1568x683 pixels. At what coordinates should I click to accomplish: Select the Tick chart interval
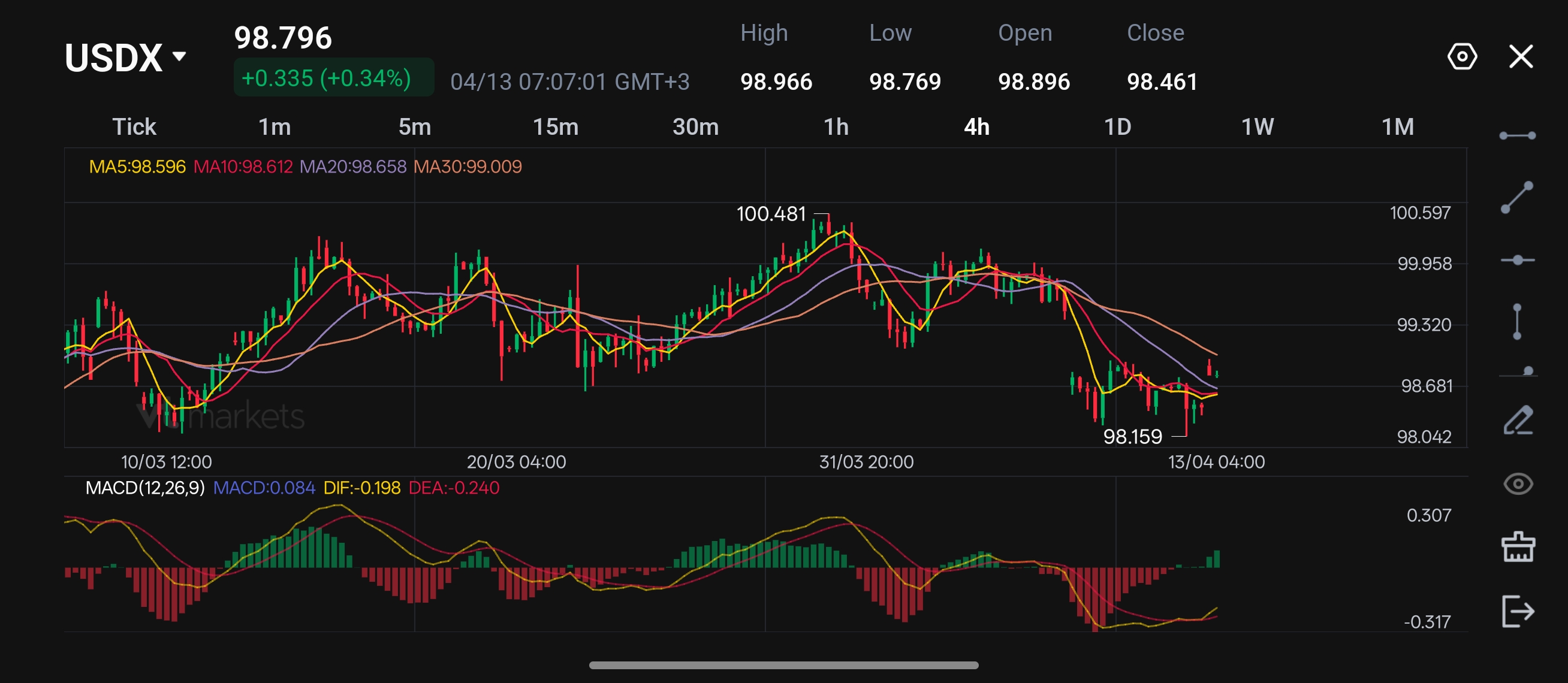pyautogui.click(x=134, y=127)
